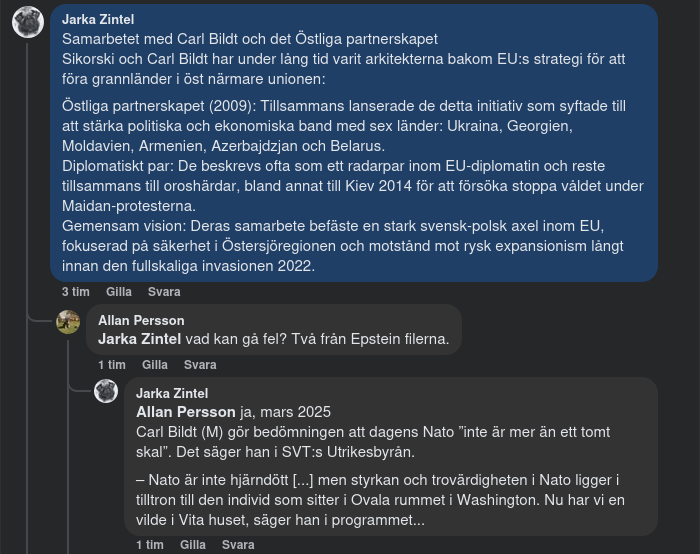
Task: Click Jarka Zintel author name on nested reply
Action: 172,393
